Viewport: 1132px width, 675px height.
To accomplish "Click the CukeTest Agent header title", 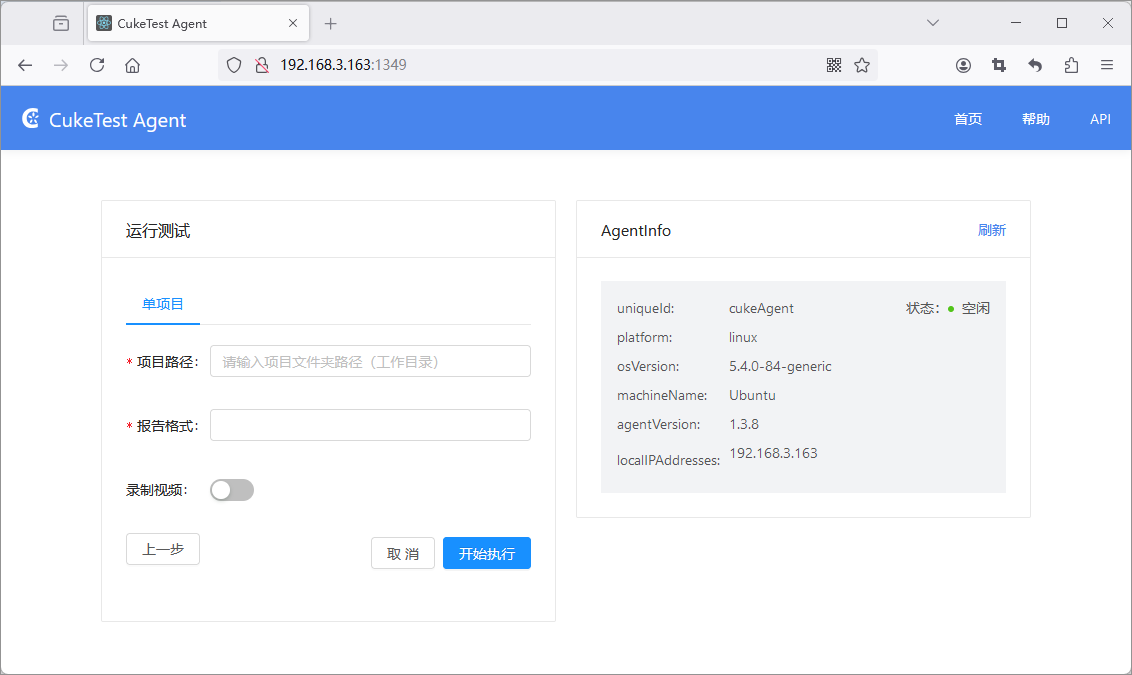I will coord(118,120).
